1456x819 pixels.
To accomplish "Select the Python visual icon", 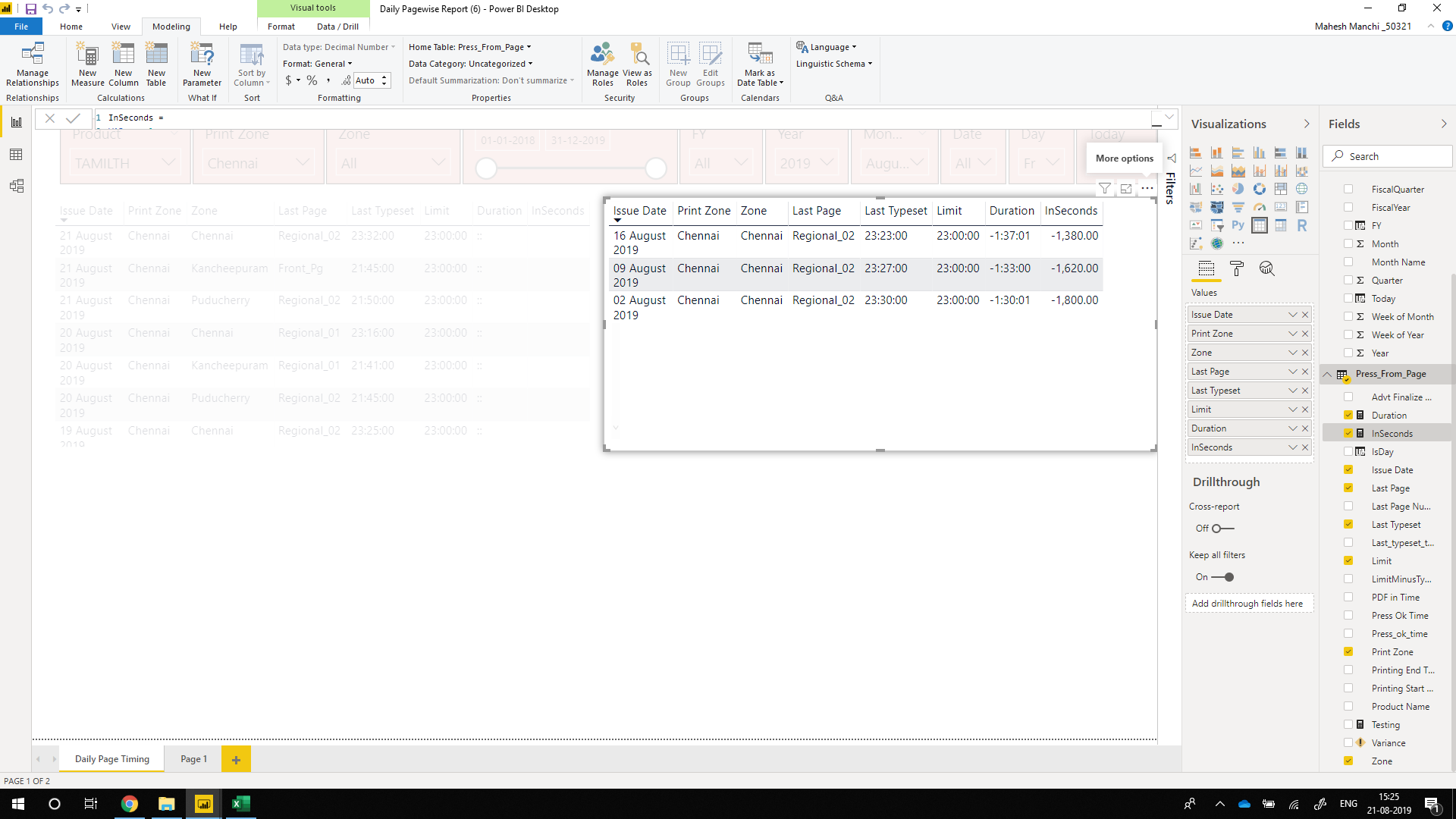I will (1238, 225).
